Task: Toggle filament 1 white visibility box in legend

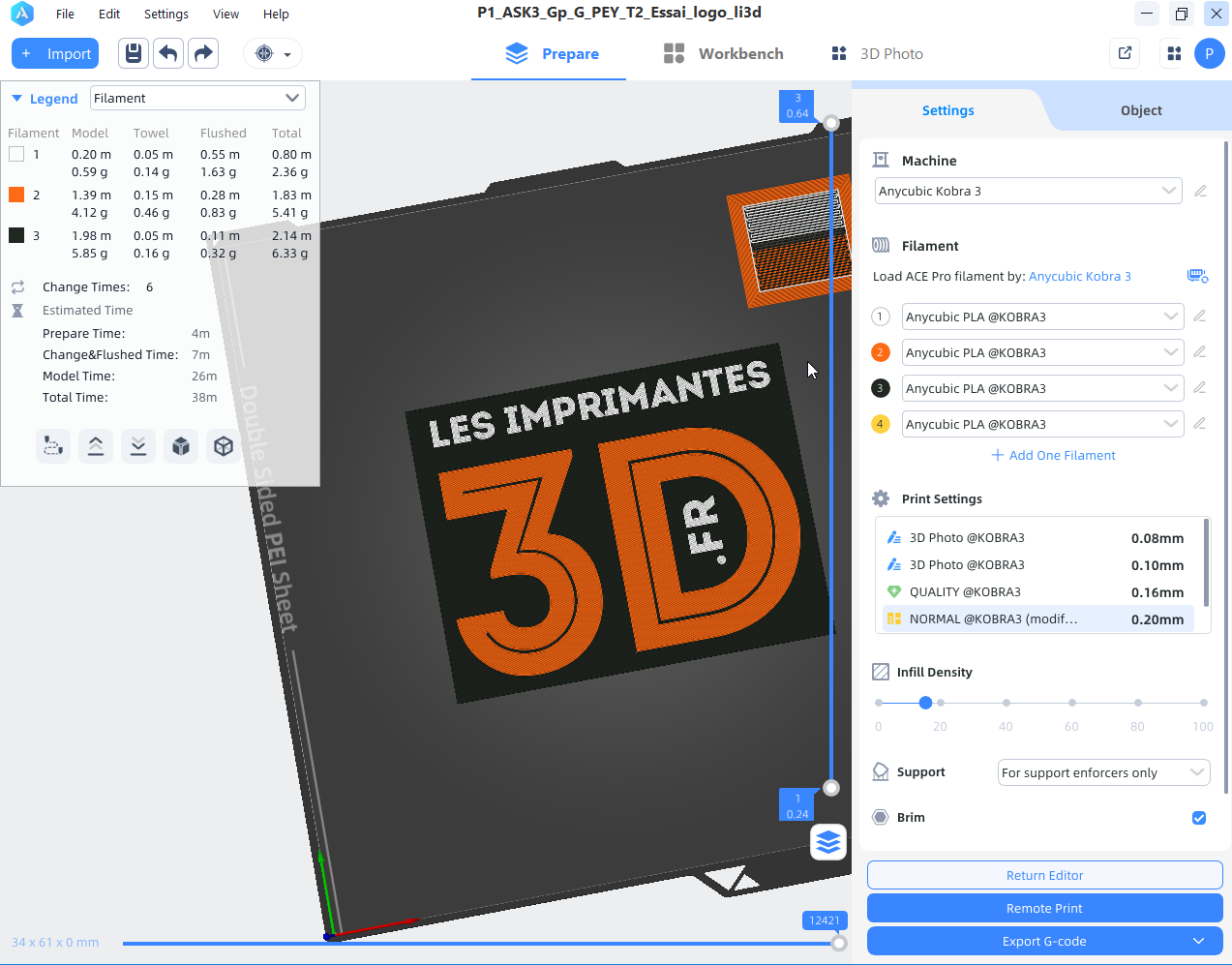Action: click(x=16, y=154)
